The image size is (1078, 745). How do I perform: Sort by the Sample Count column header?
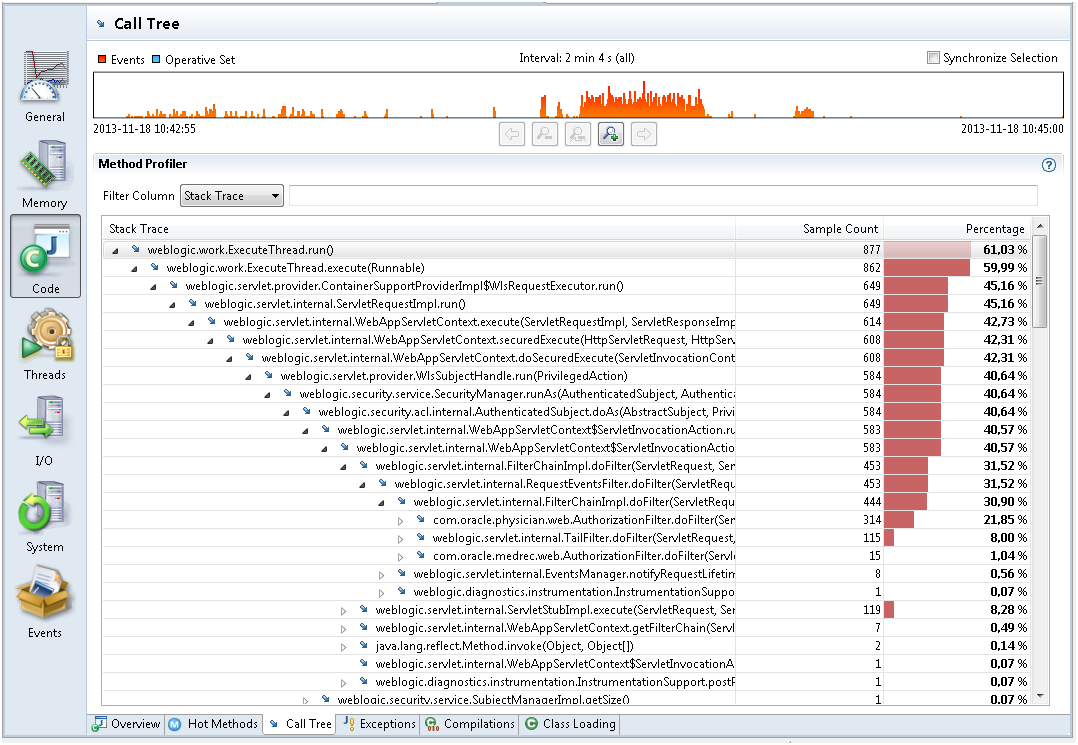click(x=840, y=229)
